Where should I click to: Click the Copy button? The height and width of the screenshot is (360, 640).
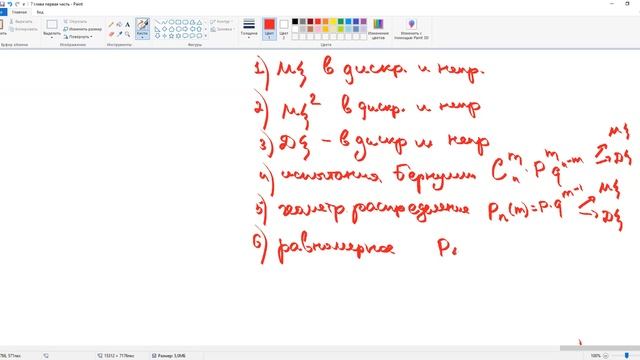(x=23, y=29)
